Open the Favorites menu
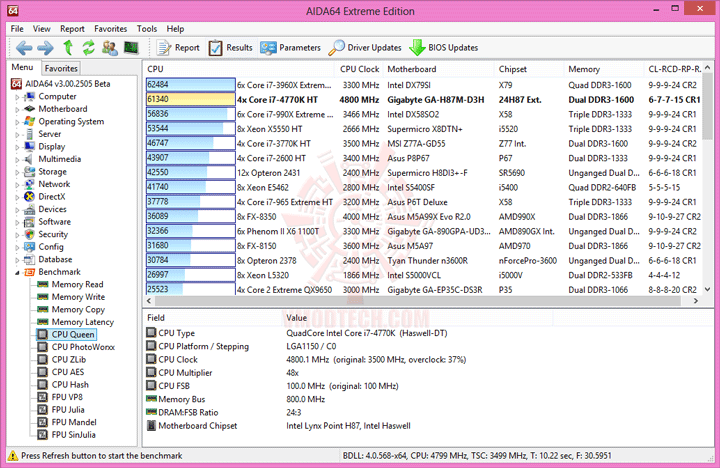The height and width of the screenshot is (468, 720). point(110,28)
